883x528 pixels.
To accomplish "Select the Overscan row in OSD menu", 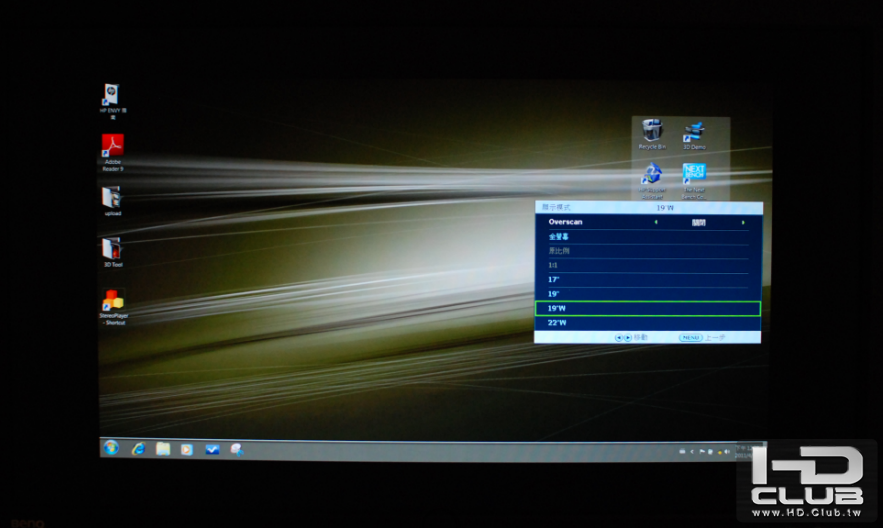I will click(x=648, y=222).
